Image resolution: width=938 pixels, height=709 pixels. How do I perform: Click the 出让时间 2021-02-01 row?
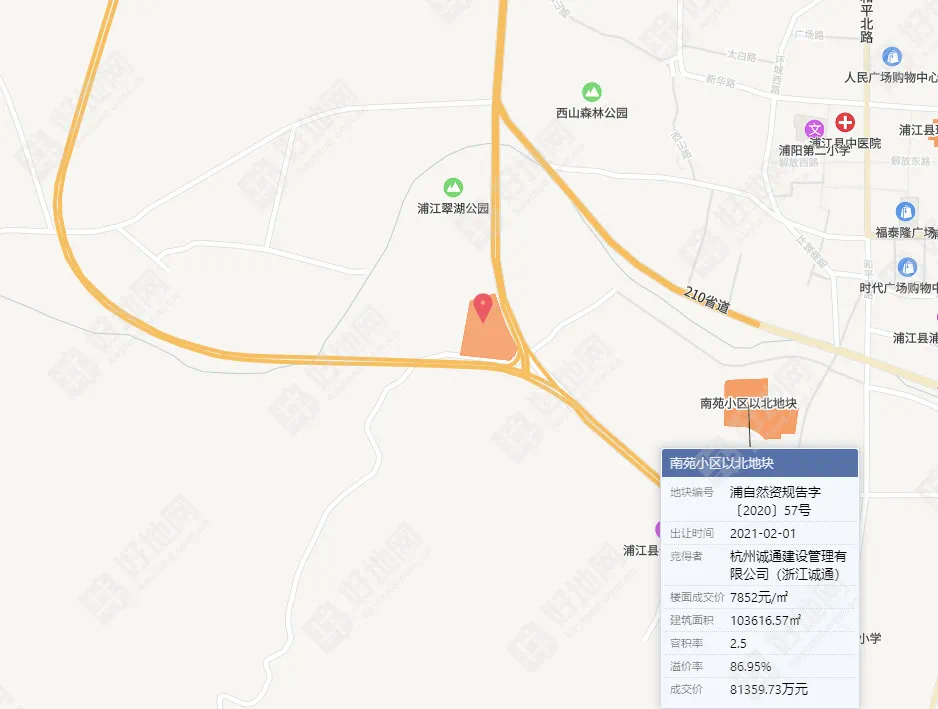760,533
